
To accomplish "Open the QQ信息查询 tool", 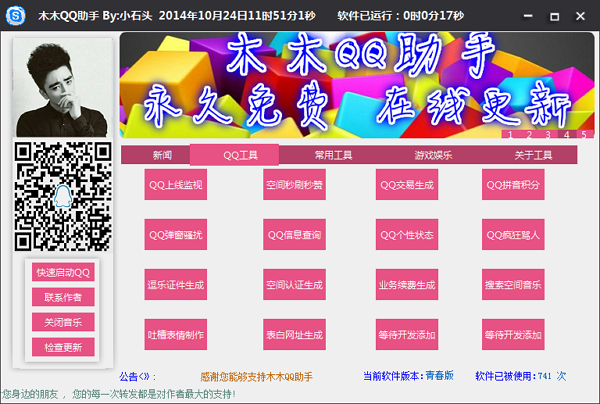I will click(x=294, y=235).
